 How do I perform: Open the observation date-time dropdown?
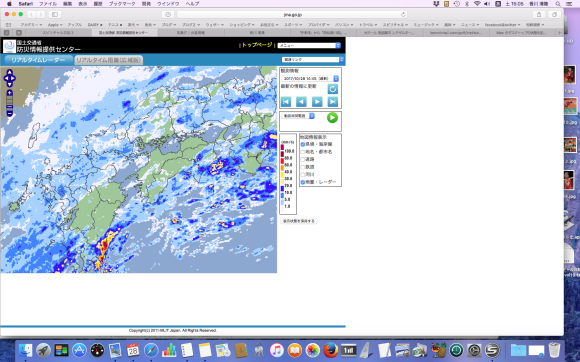[x=310, y=78]
